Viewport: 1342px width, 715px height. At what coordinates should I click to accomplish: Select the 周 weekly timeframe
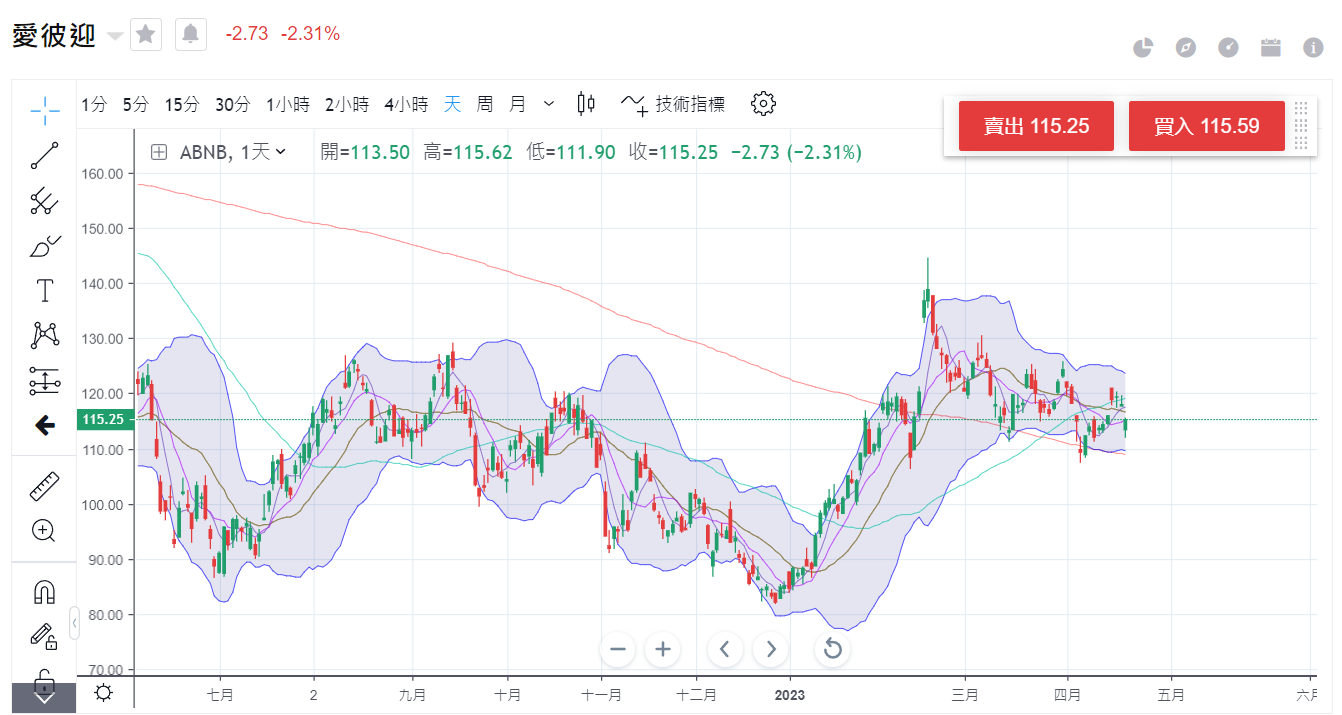click(x=485, y=104)
